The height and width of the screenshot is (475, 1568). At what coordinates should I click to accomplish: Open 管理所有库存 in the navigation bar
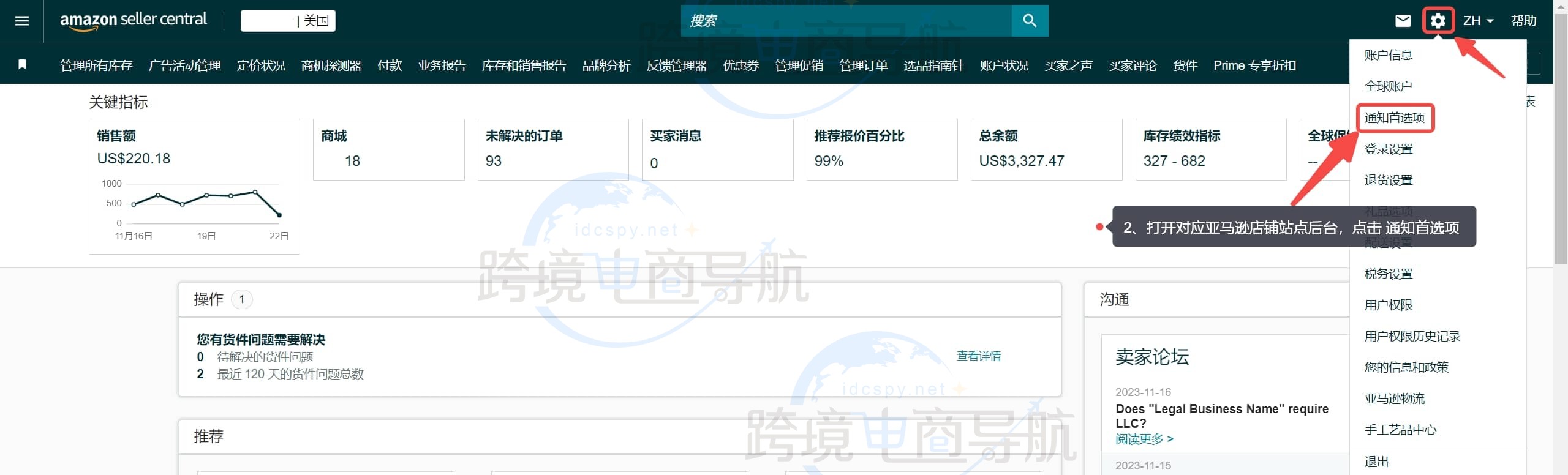96,65
